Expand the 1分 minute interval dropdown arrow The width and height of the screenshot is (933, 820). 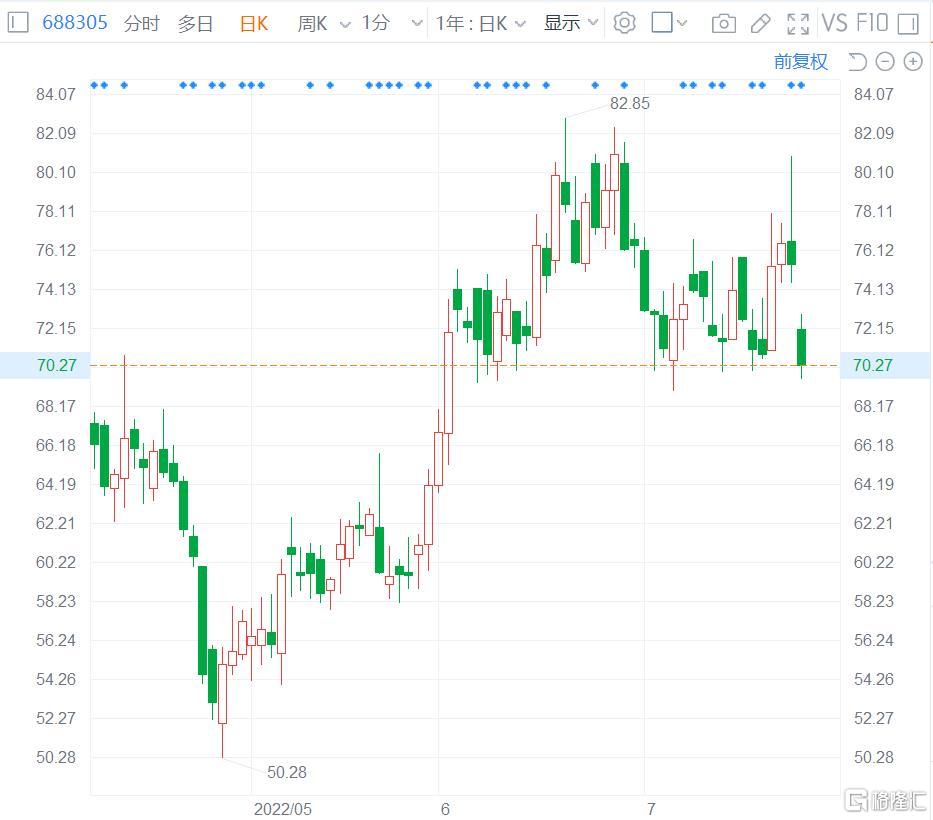(417, 24)
